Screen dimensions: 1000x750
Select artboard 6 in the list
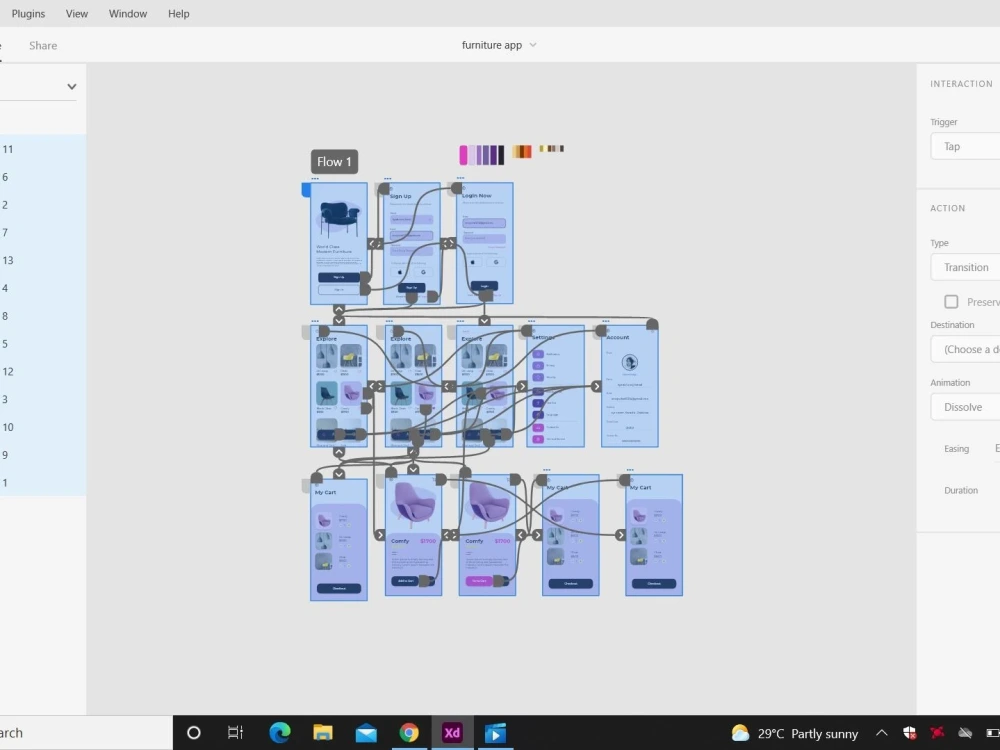(x=43, y=177)
